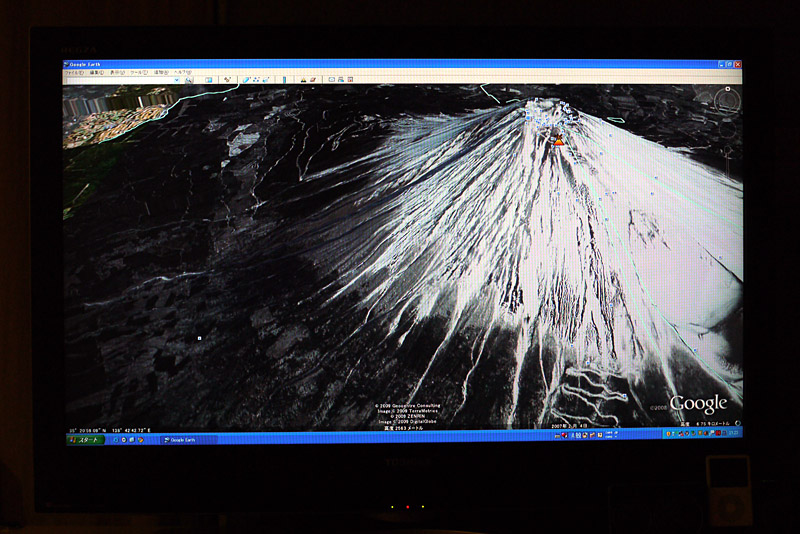Click the Look compass navigation ring
Screen dimensions: 800x534
click(727, 100)
